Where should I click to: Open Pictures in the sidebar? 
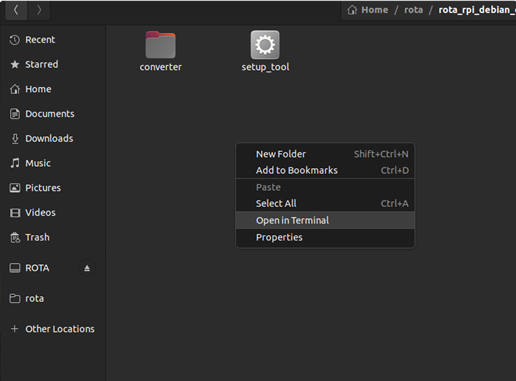tap(53, 188)
